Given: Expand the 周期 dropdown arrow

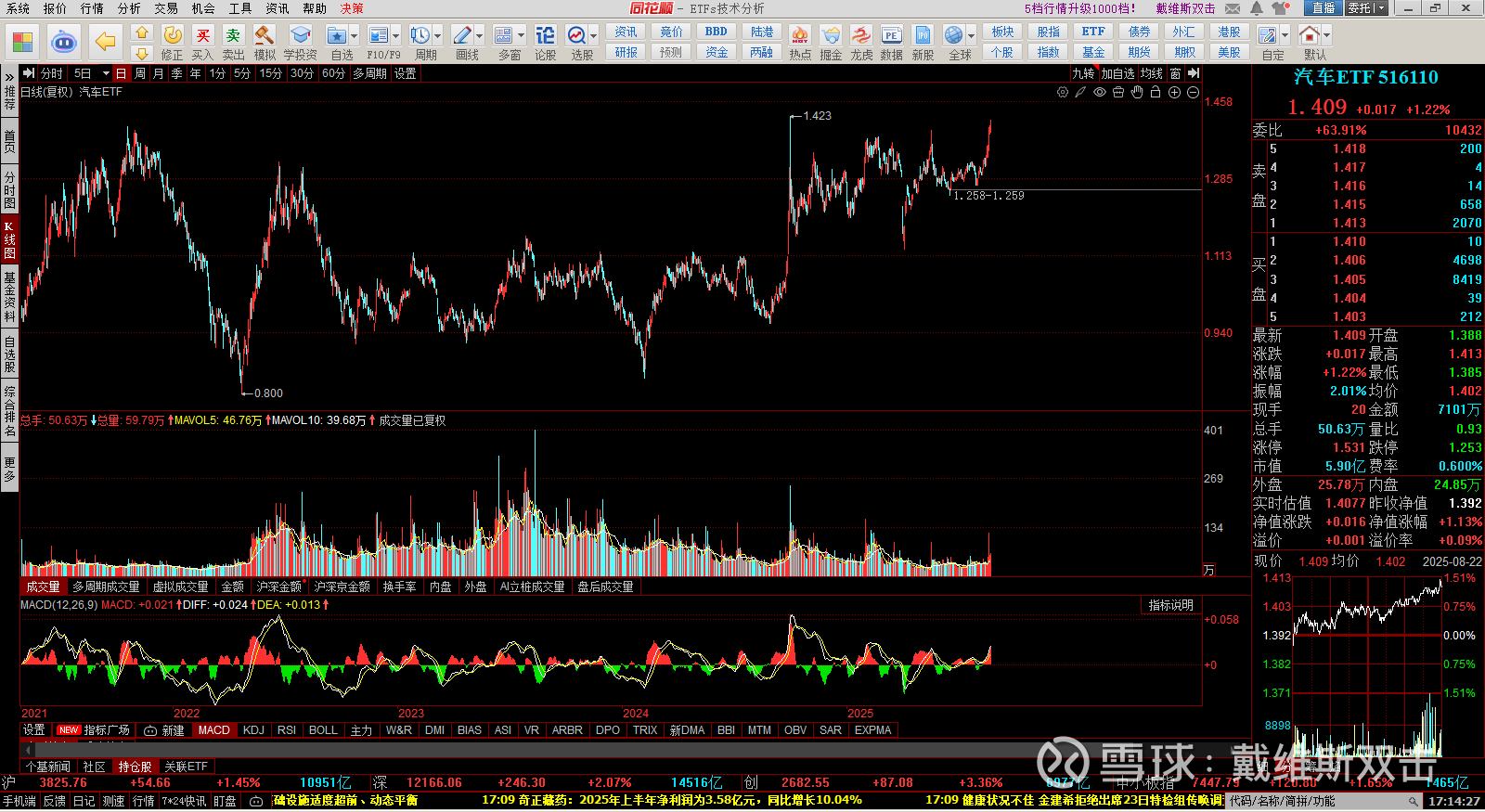Looking at the screenshot, I should pyautogui.click(x=438, y=35).
